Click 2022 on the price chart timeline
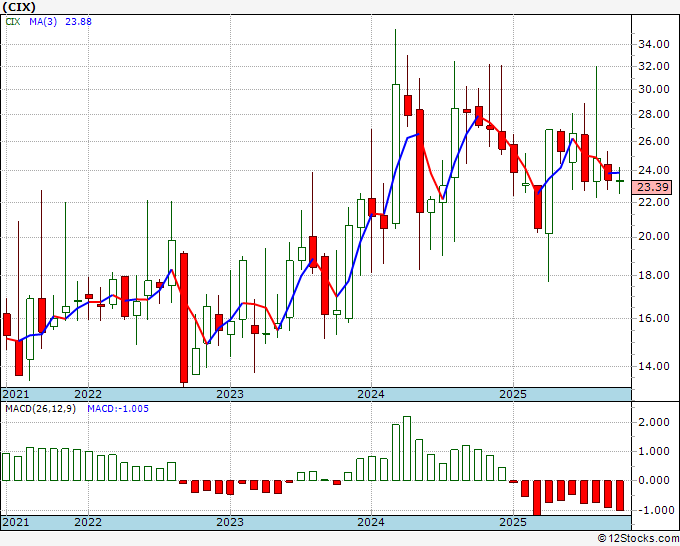This screenshot has width=680, height=546. (x=88, y=394)
